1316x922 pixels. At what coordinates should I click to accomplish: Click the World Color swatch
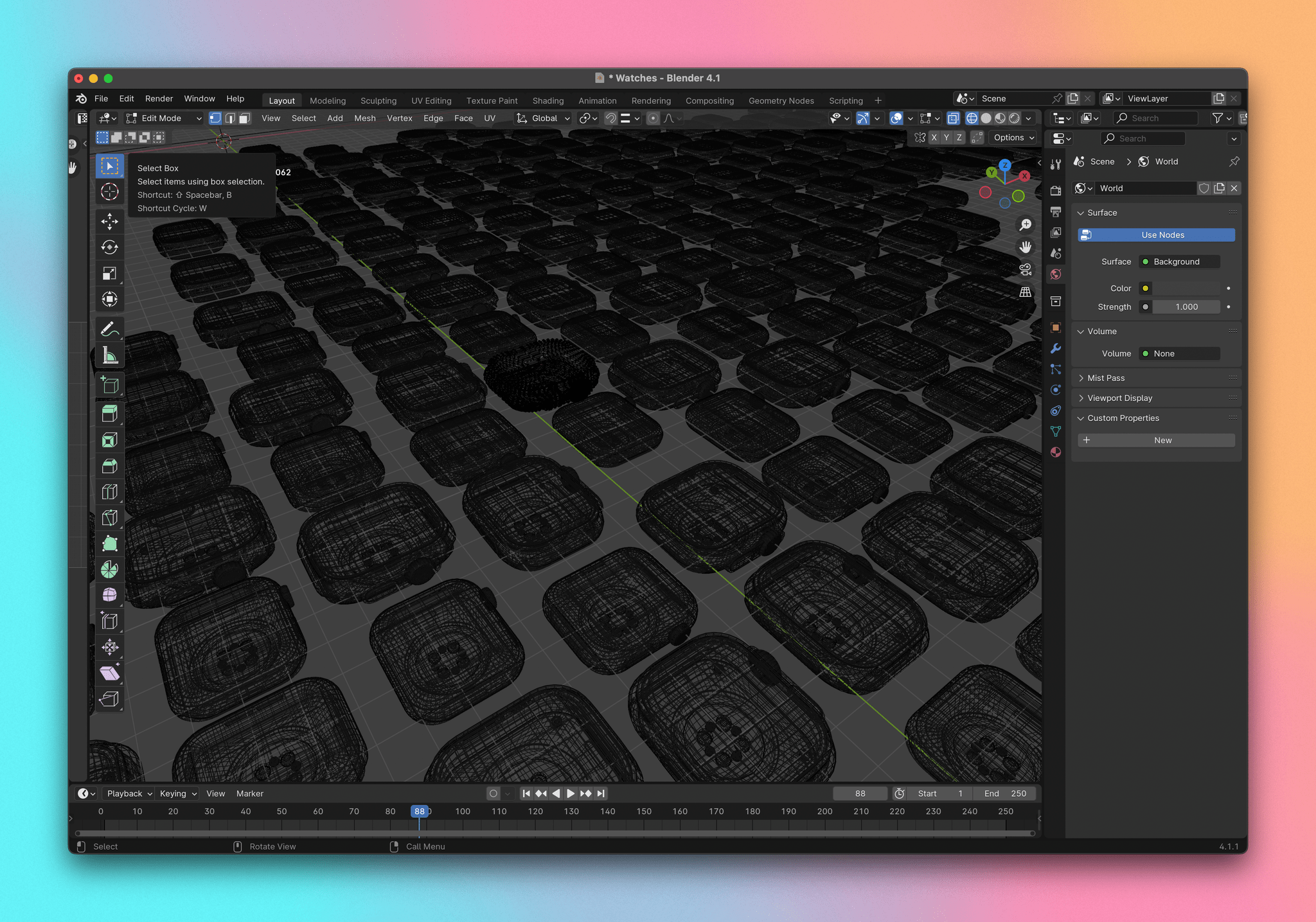point(1186,288)
